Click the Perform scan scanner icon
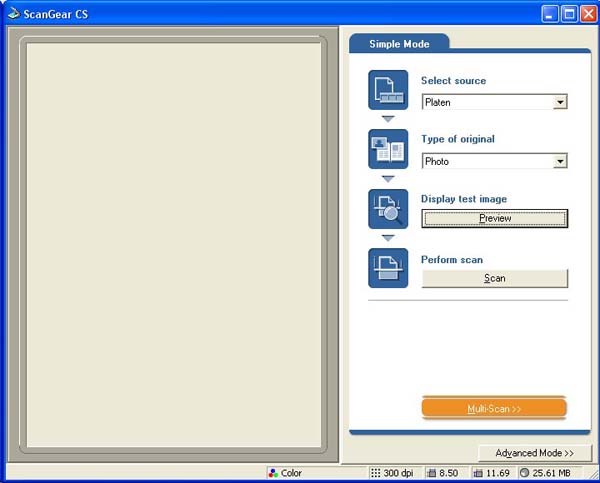 388,268
